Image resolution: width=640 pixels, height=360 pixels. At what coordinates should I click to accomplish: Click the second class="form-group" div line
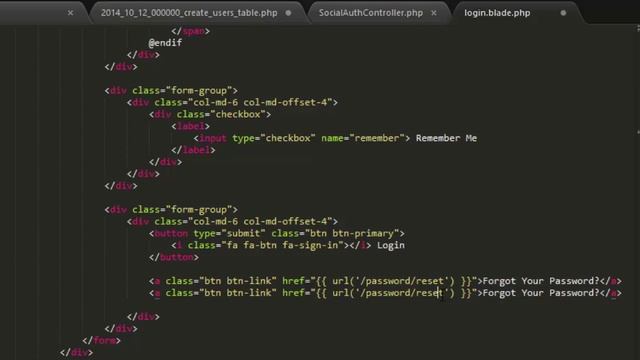(x=171, y=209)
